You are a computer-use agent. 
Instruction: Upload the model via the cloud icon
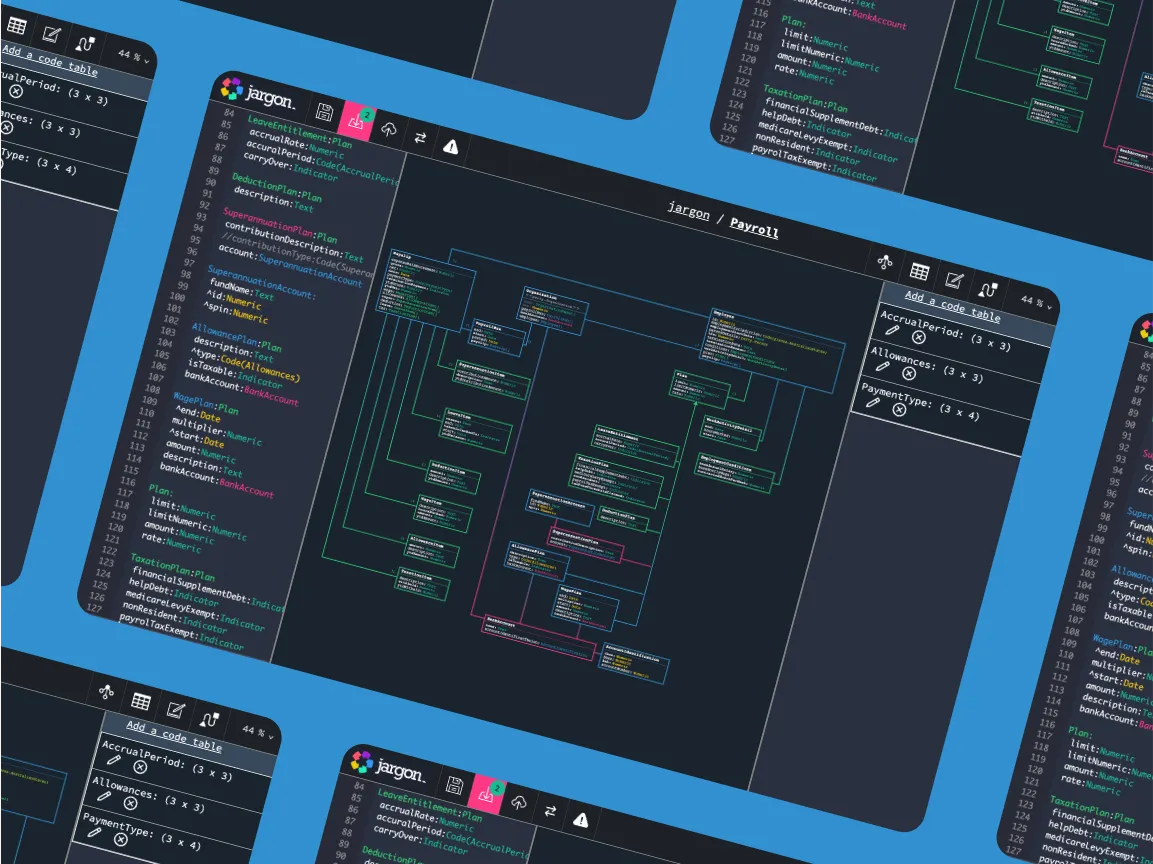click(x=389, y=130)
